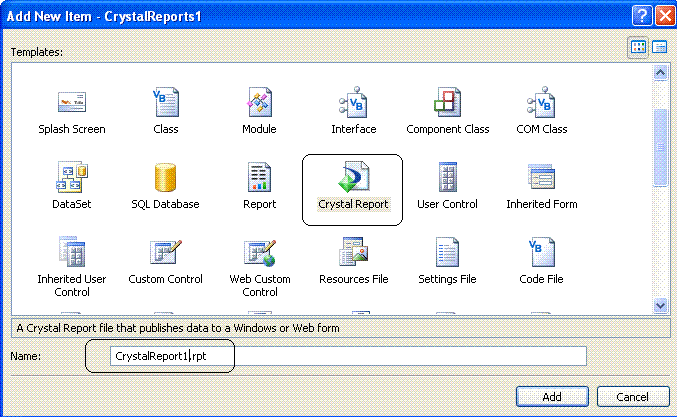The width and height of the screenshot is (677, 417).
Task: Click the "Splash Screen" label text
Action: click(72, 129)
